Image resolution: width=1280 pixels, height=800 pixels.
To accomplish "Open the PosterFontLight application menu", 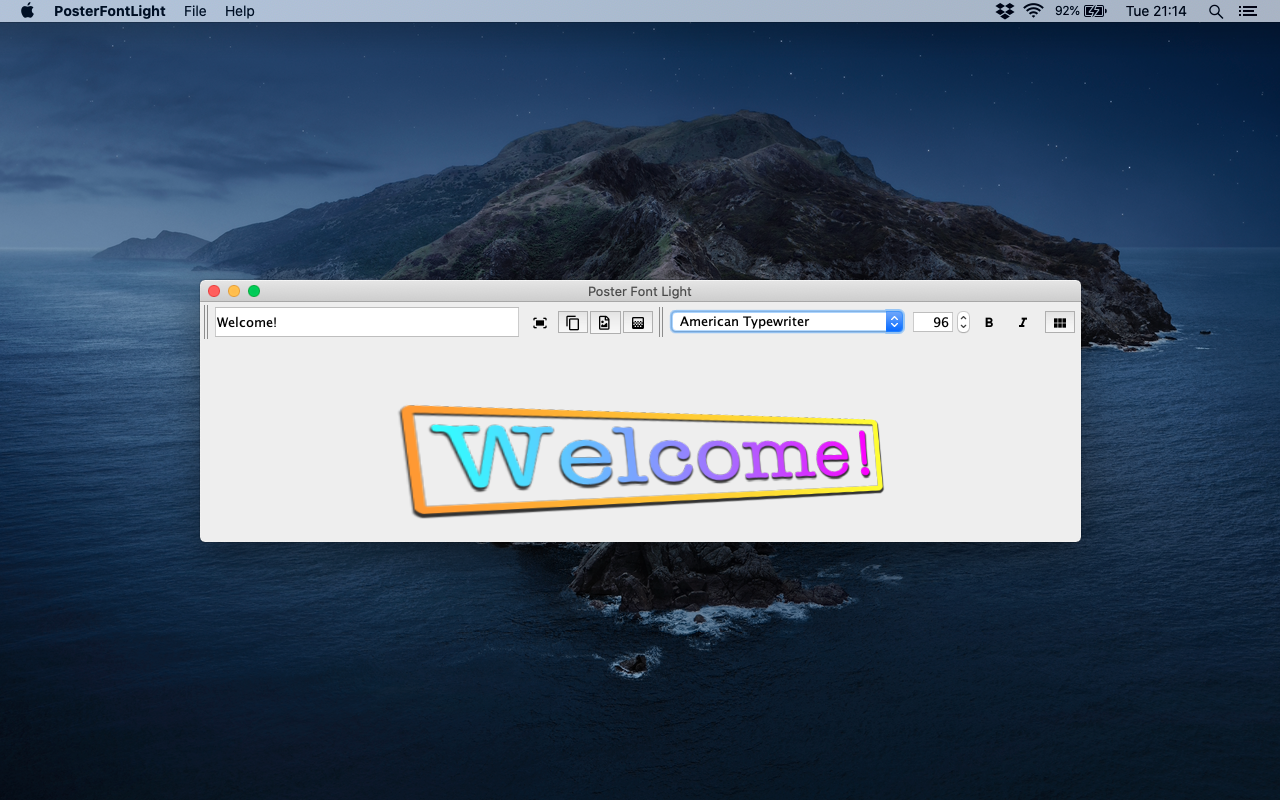I will tap(110, 11).
